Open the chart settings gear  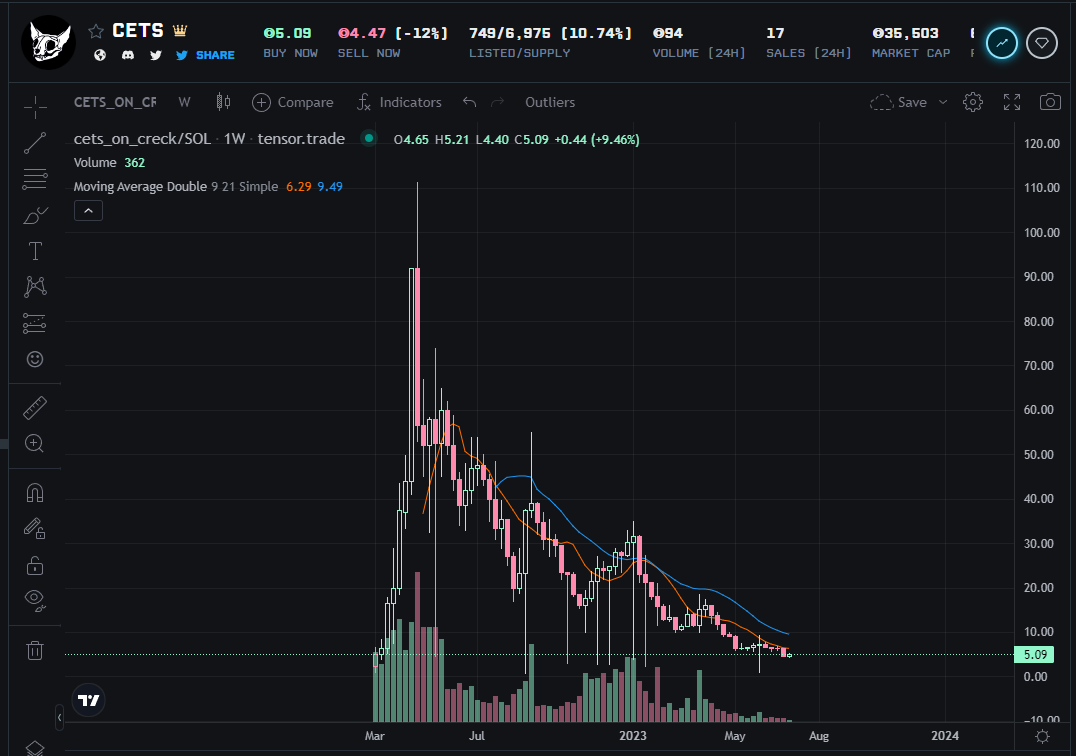(x=972, y=102)
